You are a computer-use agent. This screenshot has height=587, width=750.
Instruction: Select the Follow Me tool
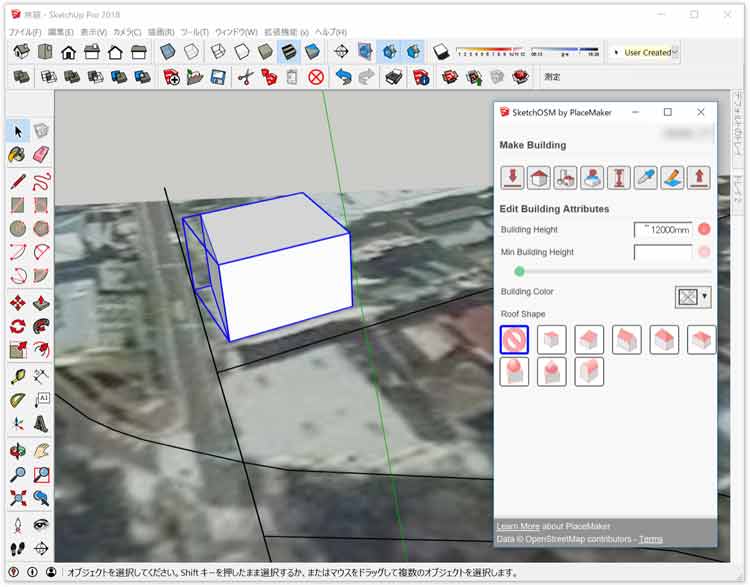[x=42, y=326]
